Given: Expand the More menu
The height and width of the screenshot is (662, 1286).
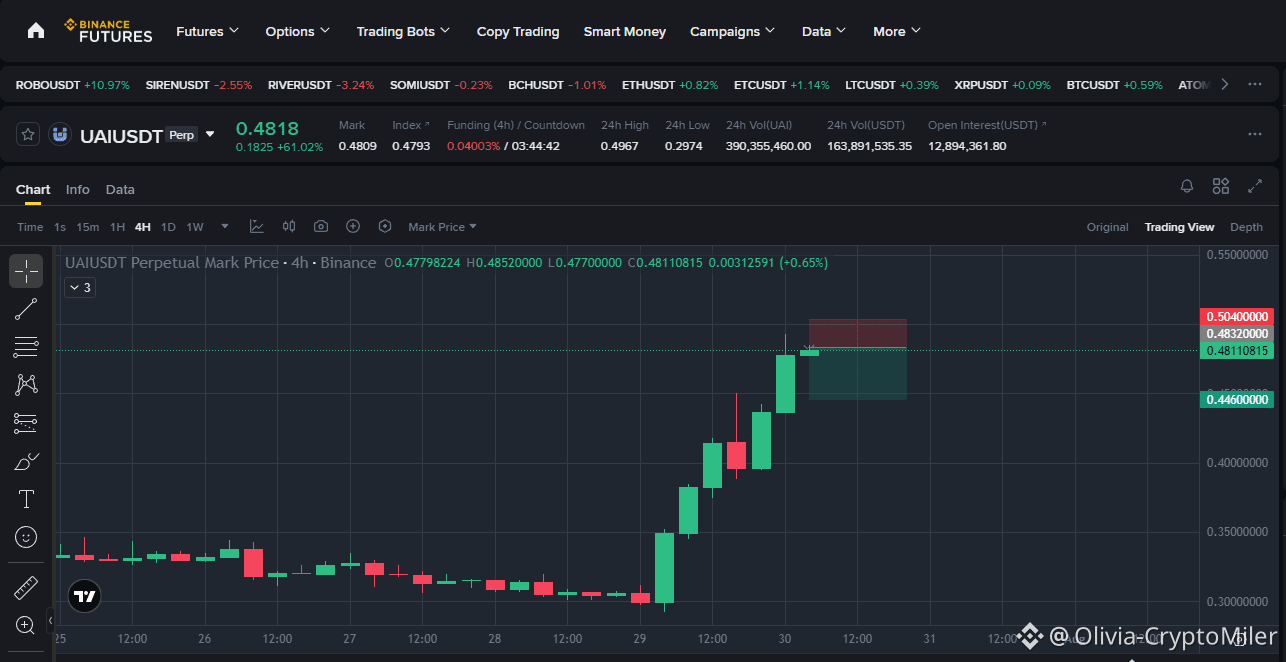Looking at the screenshot, I should [897, 31].
